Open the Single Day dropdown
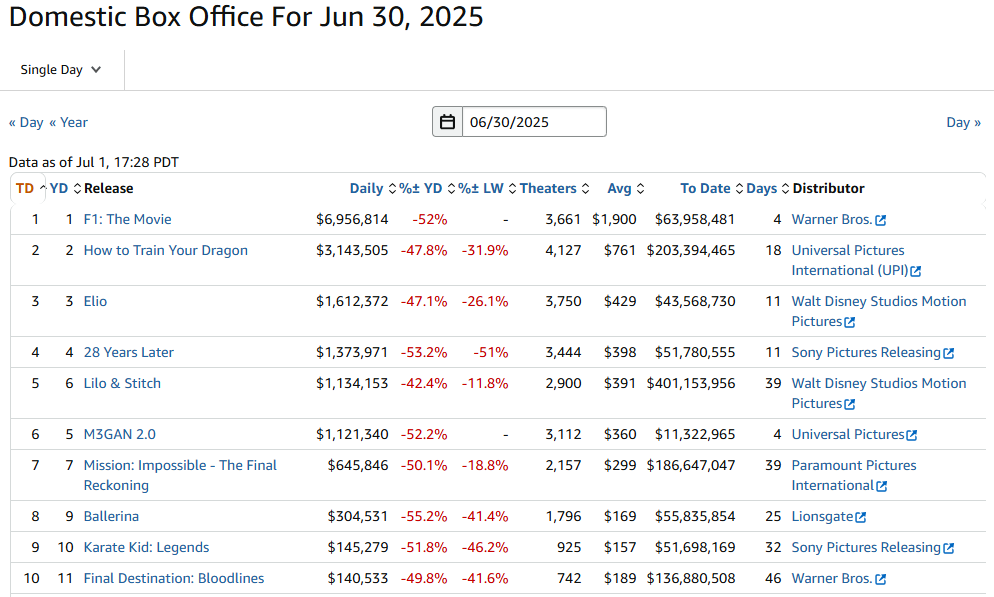The height and width of the screenshot is (597, 994). click(61, 70)
